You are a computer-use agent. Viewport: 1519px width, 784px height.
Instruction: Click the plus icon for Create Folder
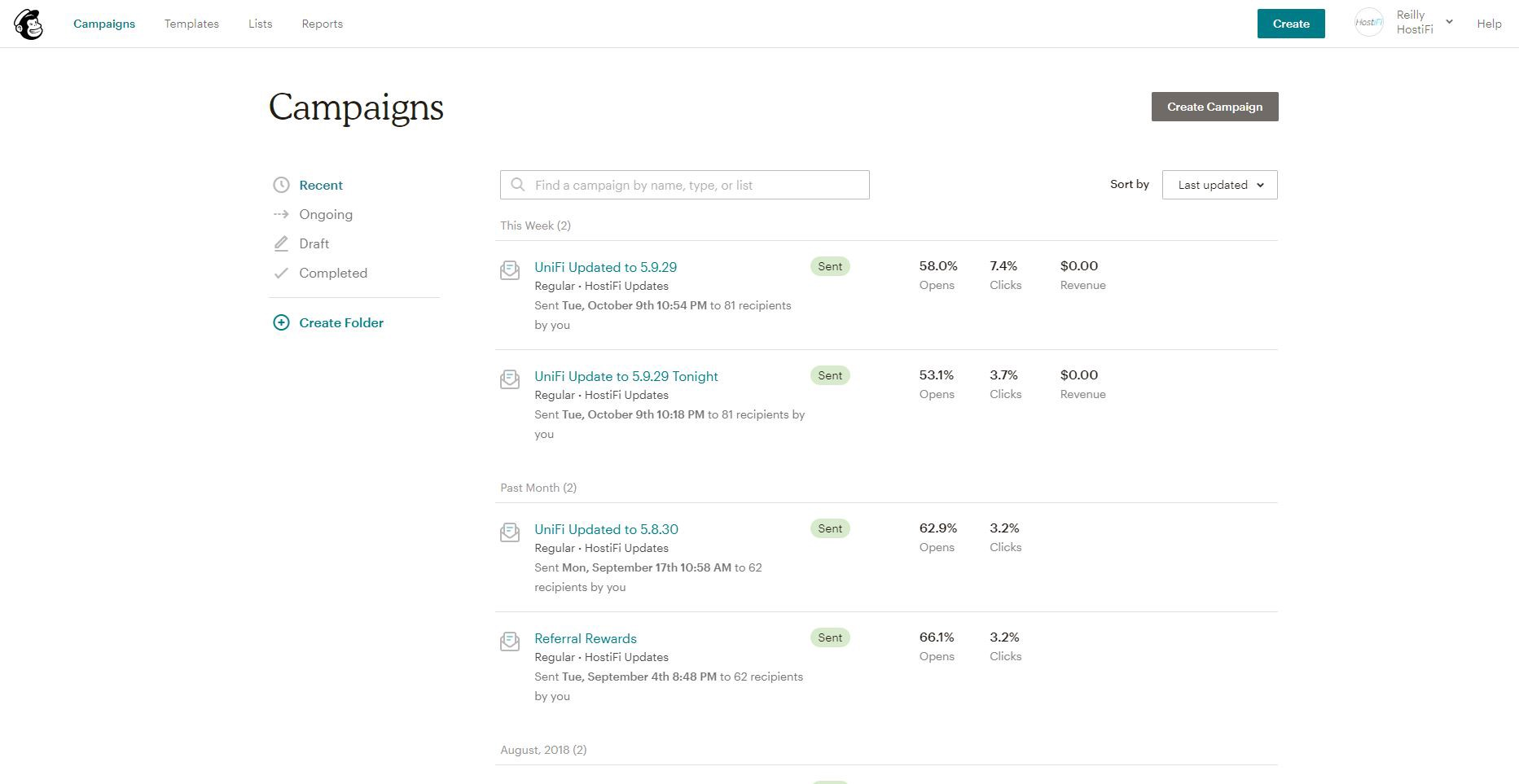pyautogui.click(x=281, y=322)
